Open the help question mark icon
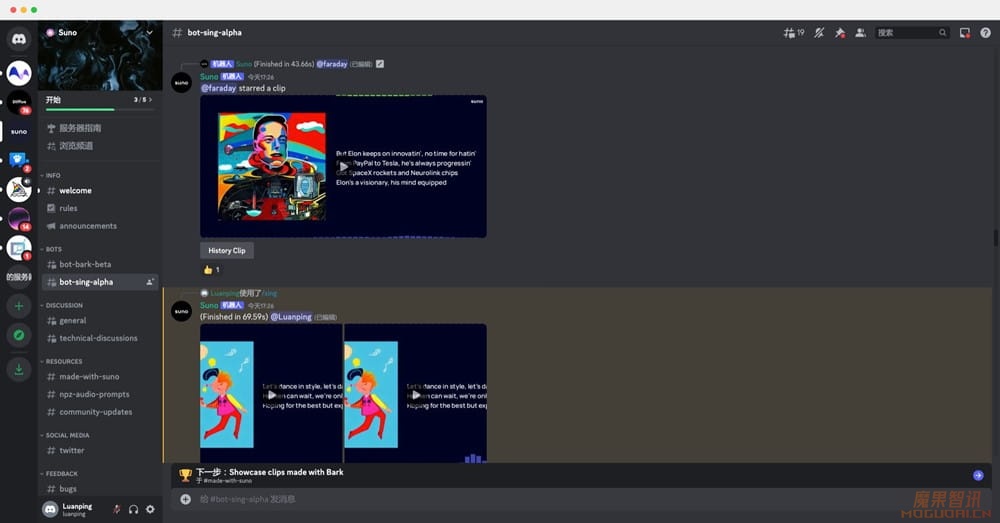 [x=985, y=33]
